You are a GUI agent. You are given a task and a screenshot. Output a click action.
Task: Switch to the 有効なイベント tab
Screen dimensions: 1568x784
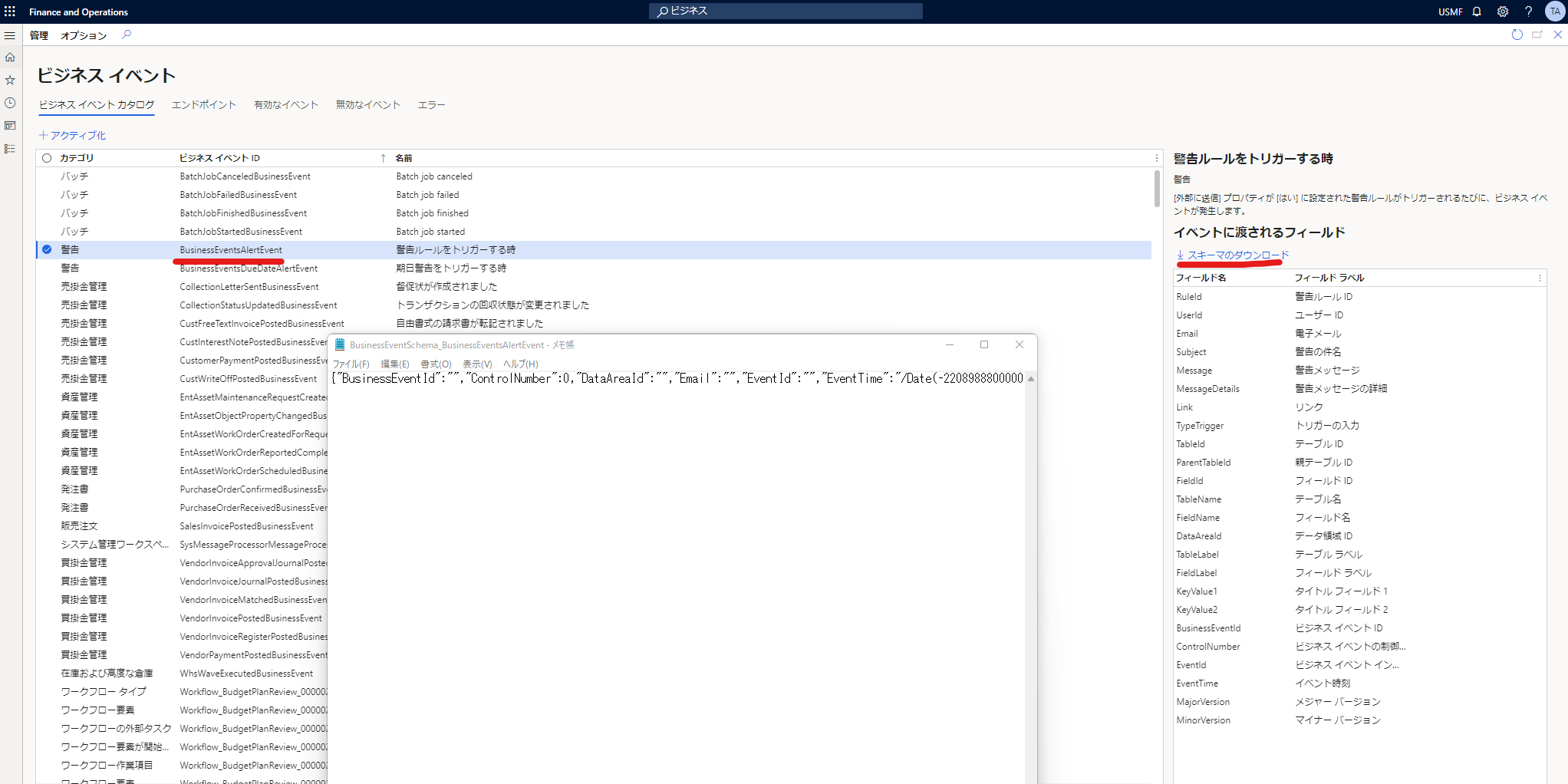[286, 105]
